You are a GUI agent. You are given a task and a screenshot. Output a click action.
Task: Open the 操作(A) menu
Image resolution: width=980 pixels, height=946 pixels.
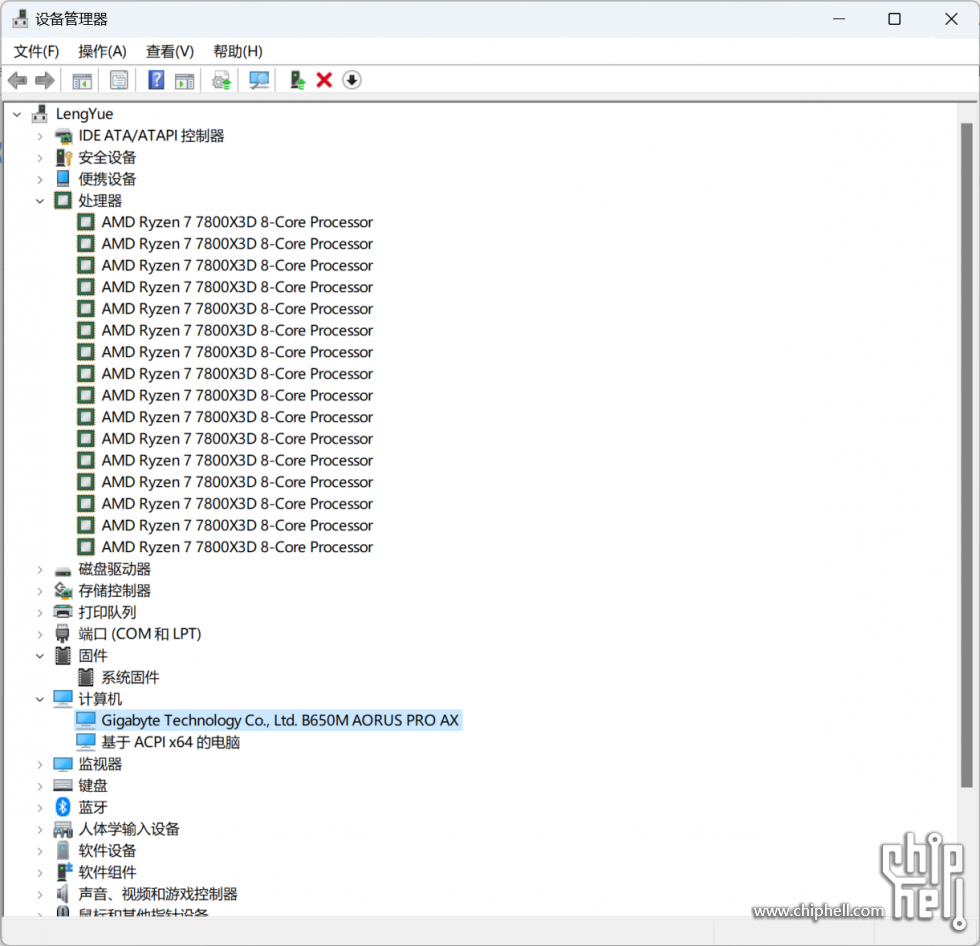coord(102,51)
